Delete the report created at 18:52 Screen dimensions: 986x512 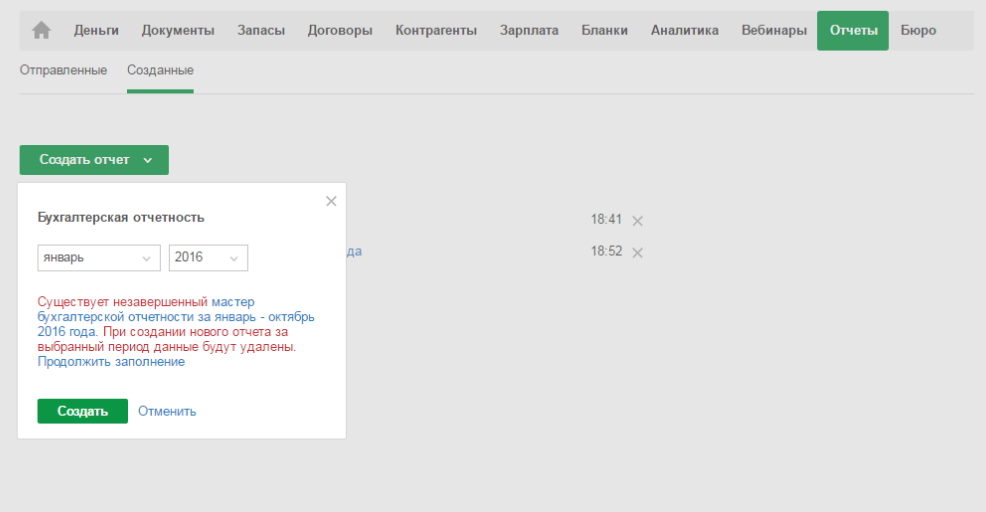point(638,253)
